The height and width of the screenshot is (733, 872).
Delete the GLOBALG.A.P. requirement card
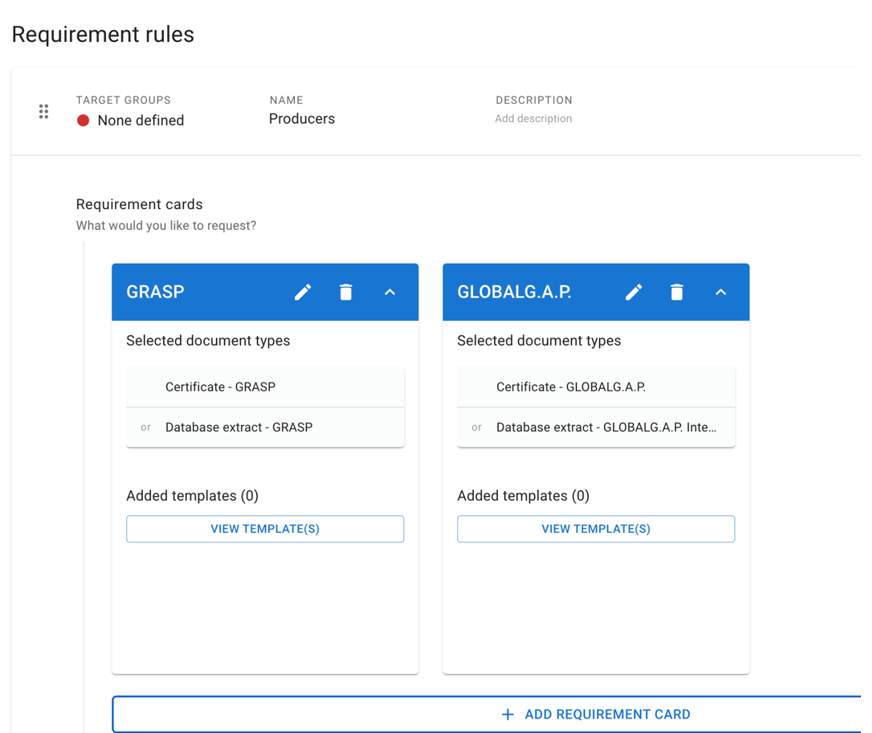coord(677,292)
